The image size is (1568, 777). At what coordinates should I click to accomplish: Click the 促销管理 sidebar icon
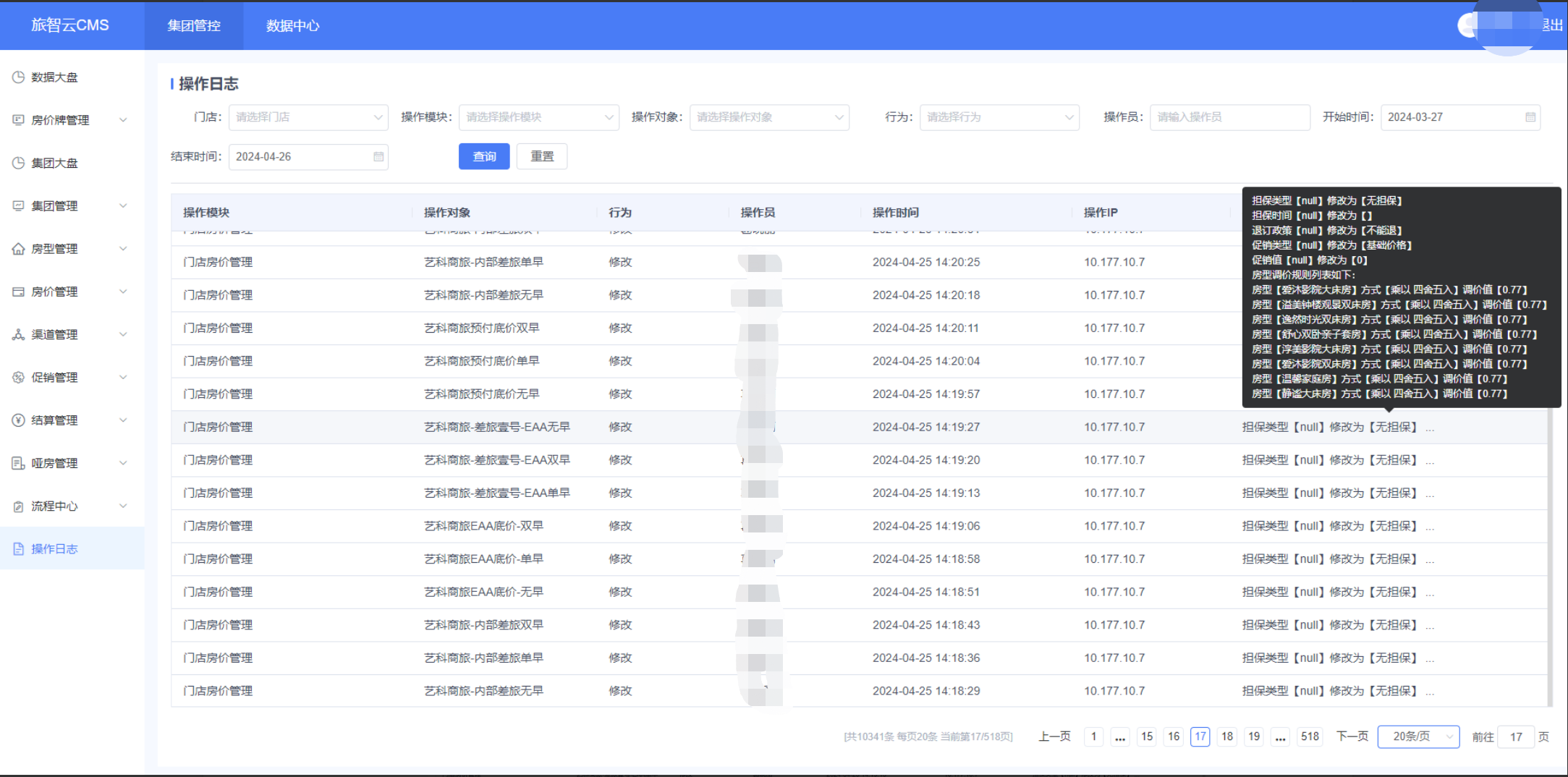[18, 377]
